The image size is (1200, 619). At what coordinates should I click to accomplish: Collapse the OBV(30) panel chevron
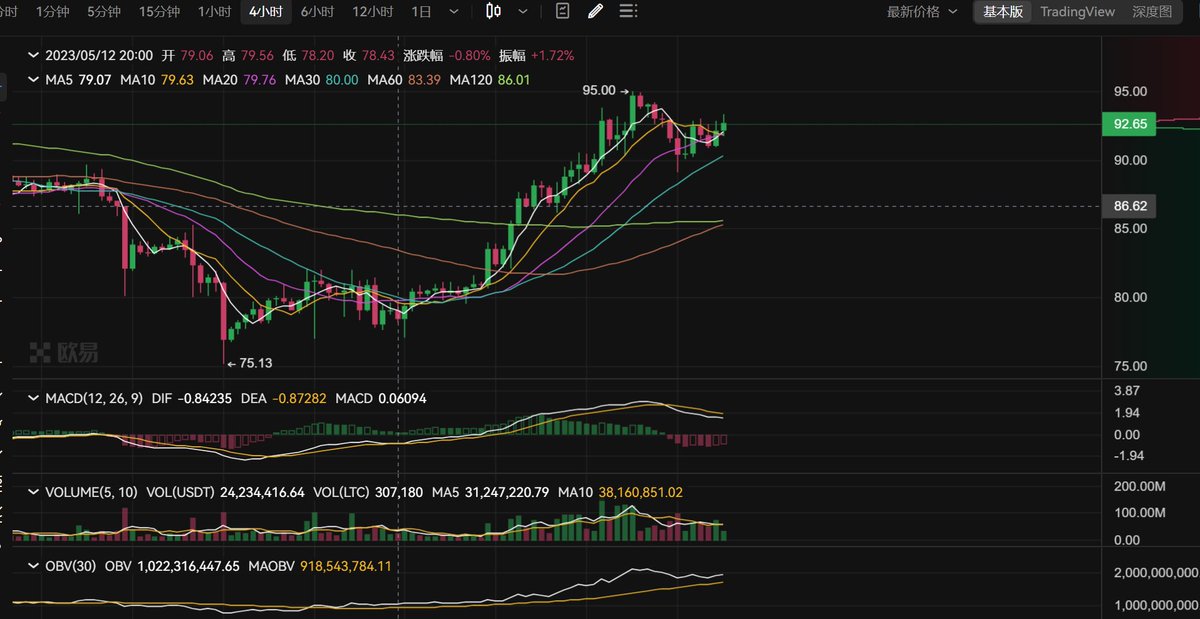(35, 565)
